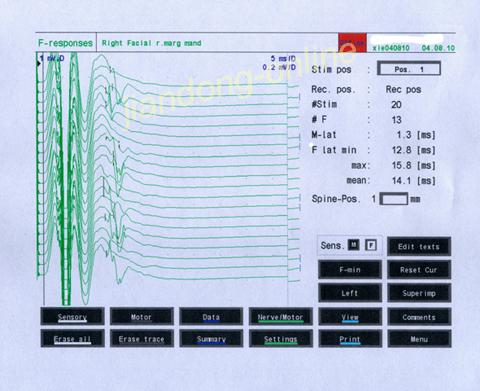Click Erase trace button
Viewport: 480px width, 391px height.
142,338
